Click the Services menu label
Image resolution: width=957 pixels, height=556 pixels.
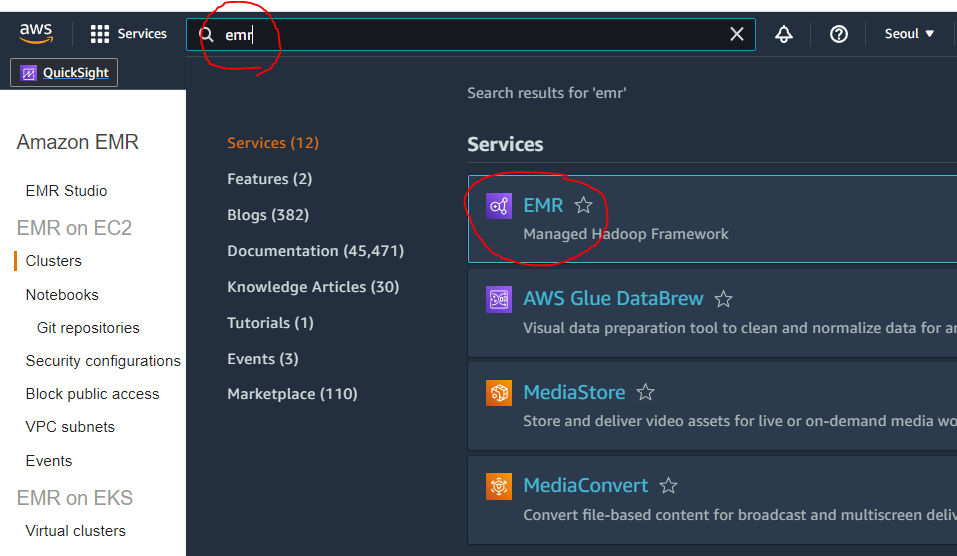tap(142, 34)
